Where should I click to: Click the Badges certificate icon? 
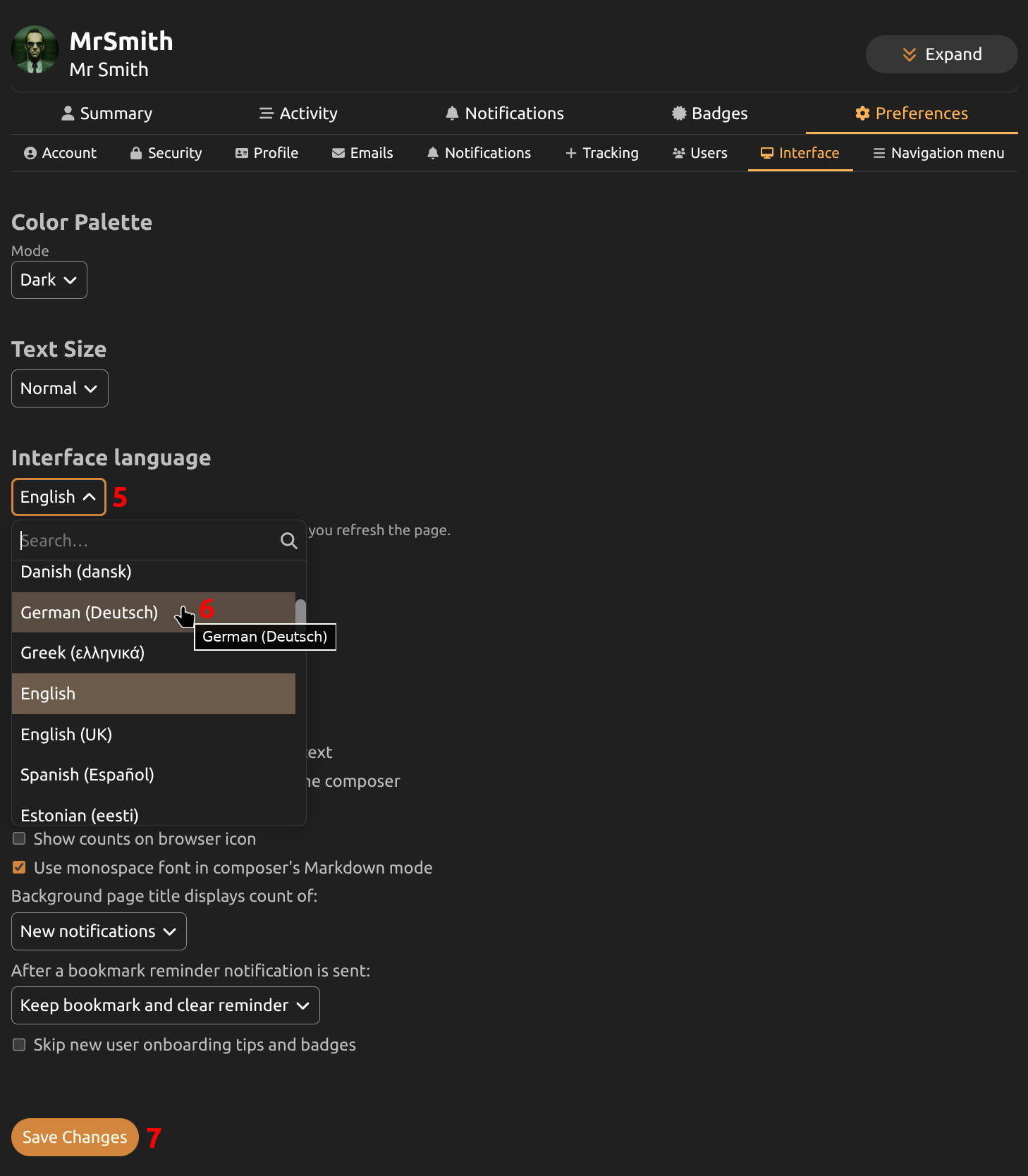tap(678, 114)
